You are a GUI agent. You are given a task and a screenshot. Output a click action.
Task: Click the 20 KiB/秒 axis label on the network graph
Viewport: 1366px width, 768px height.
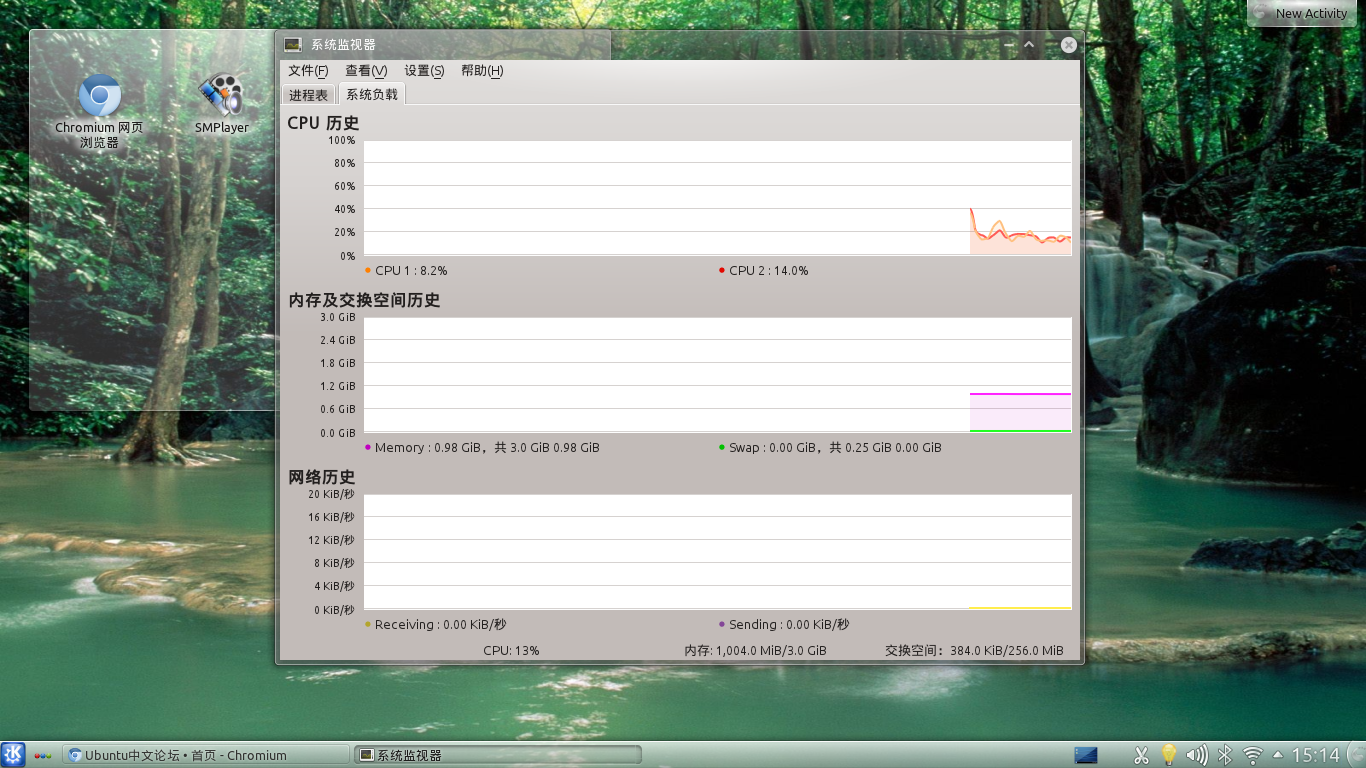(331, 494)
